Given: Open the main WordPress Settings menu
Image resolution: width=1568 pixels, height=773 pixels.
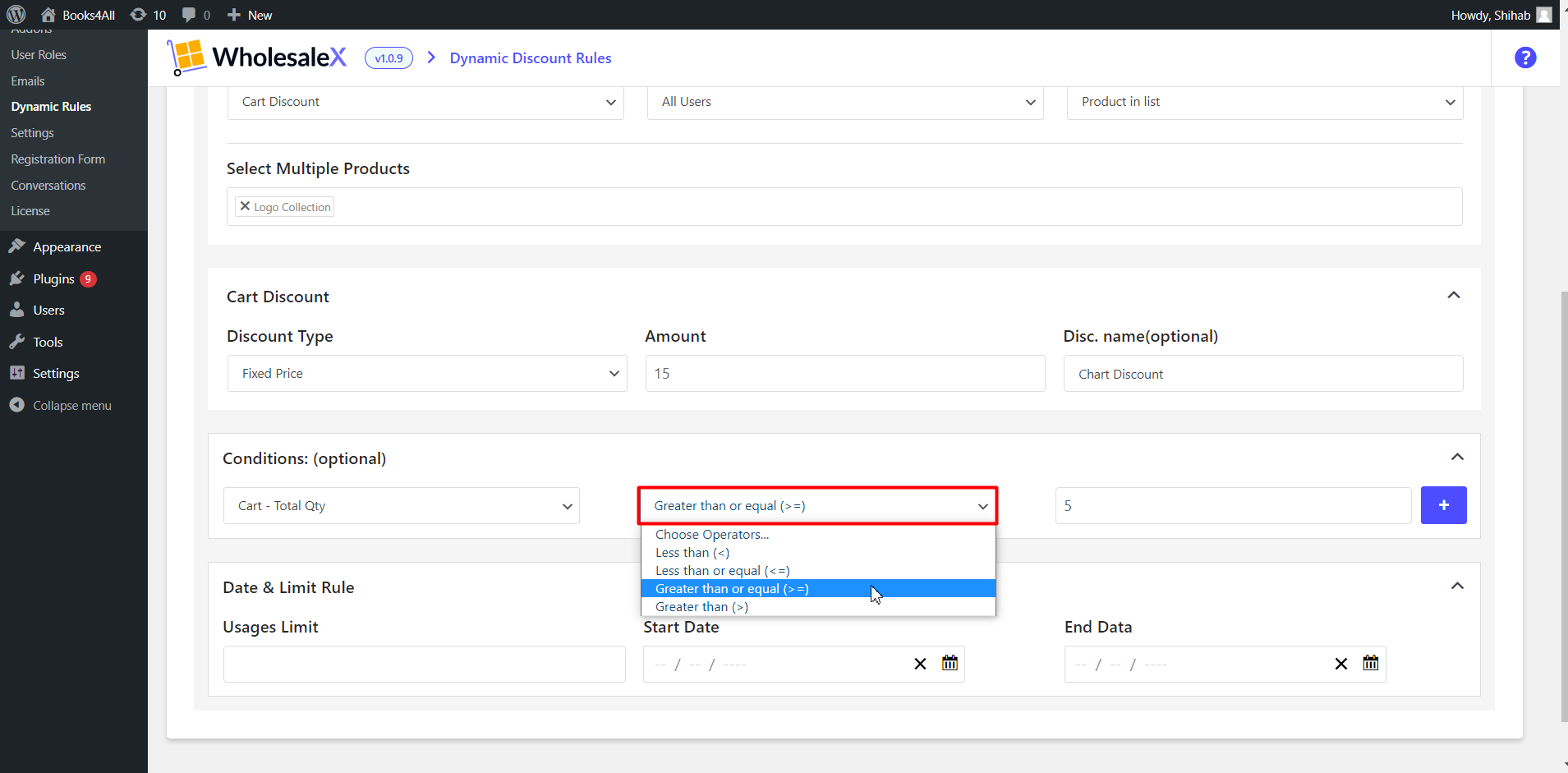Looking at the screenshot, I should point(56,374).
